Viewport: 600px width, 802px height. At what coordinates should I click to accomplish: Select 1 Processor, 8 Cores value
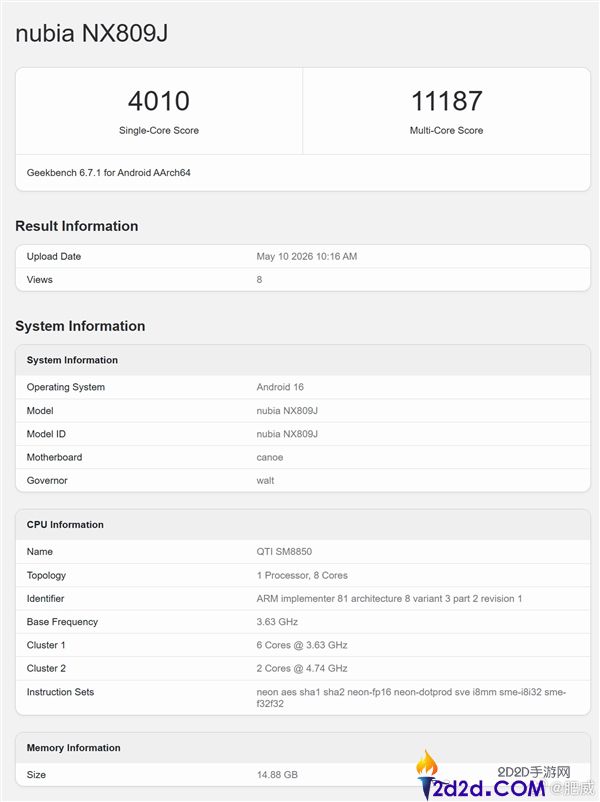pyautogui.click(x=302, y=575)
